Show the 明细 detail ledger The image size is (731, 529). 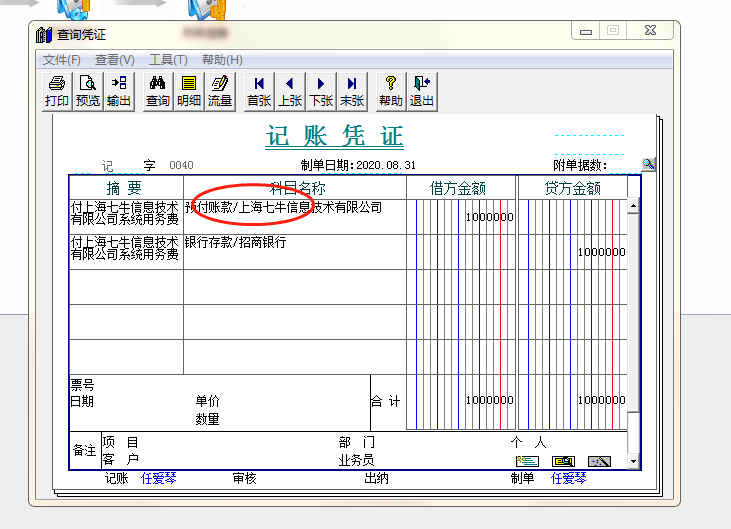(x=189, y=91)
